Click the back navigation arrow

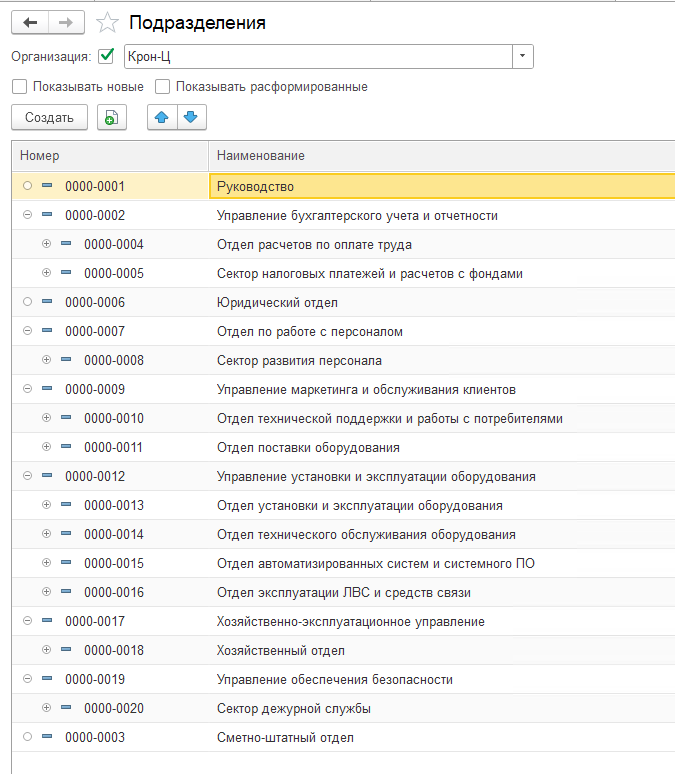[x=29, y=22]
